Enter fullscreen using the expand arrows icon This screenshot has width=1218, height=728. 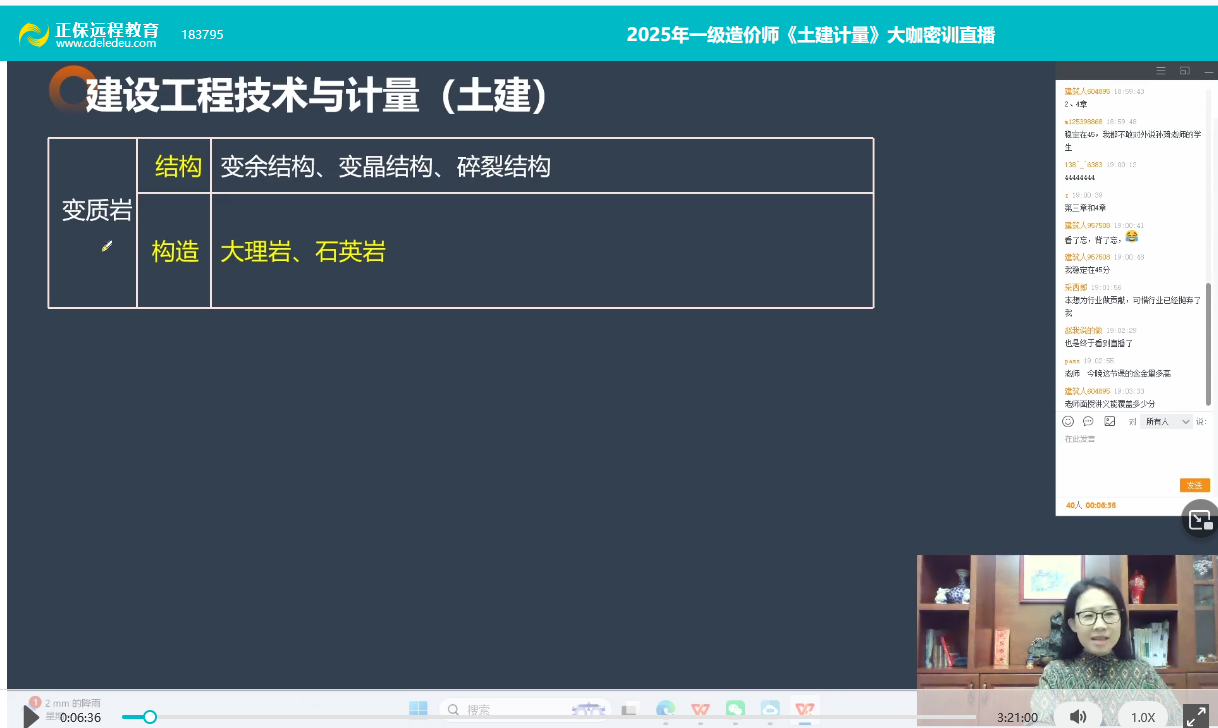coord(1195,716)
